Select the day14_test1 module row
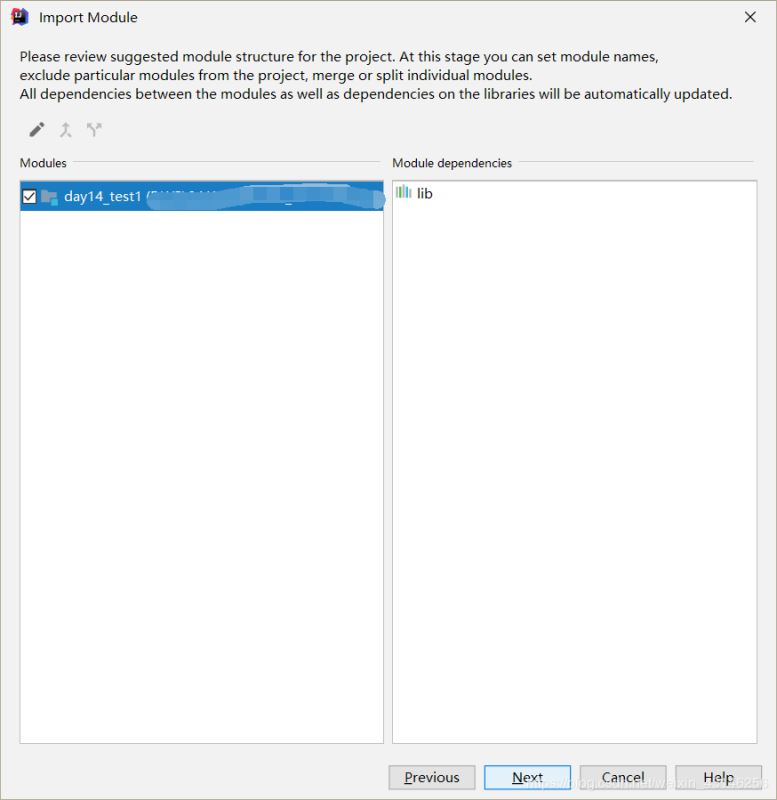The height and width of the screenshot is (800, 777). coord(200,196)
